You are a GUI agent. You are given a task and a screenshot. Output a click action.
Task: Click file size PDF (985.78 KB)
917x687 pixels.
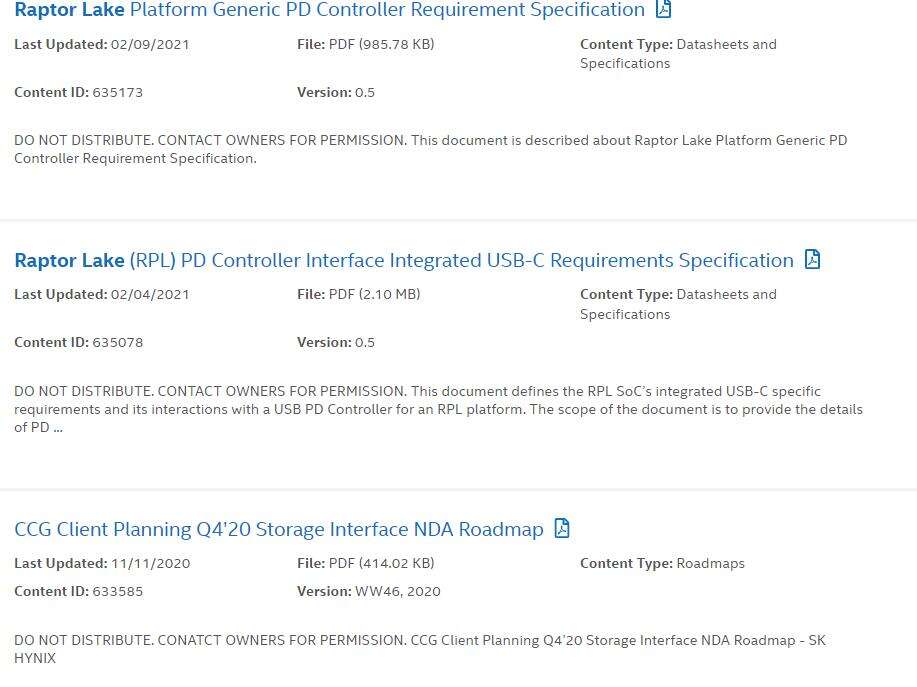tap(374, 44)
